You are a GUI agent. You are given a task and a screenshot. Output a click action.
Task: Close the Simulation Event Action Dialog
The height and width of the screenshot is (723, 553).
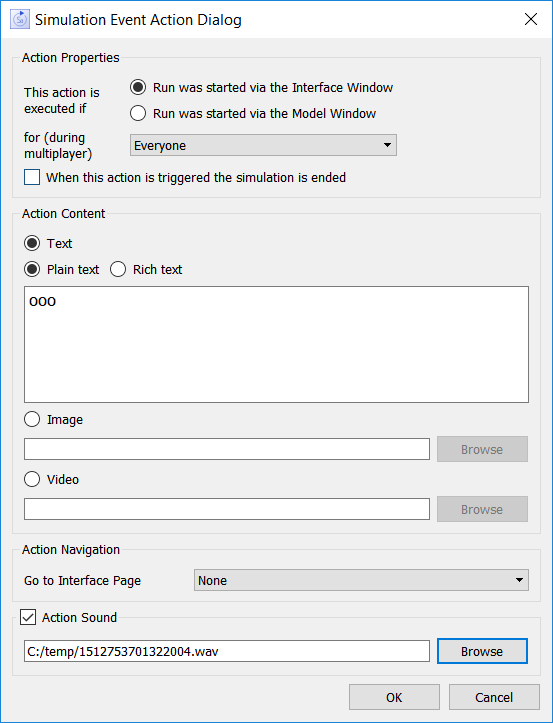531,19
